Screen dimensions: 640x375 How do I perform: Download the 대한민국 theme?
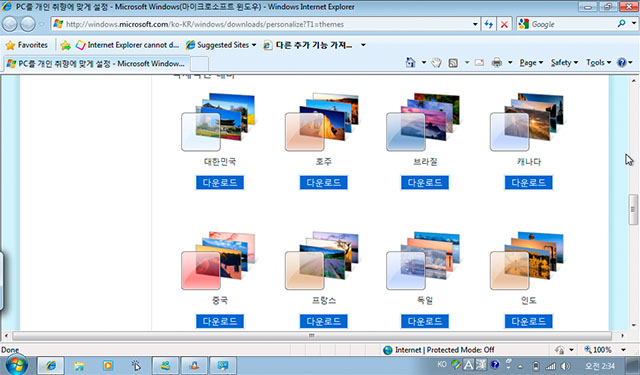[220, 182]
